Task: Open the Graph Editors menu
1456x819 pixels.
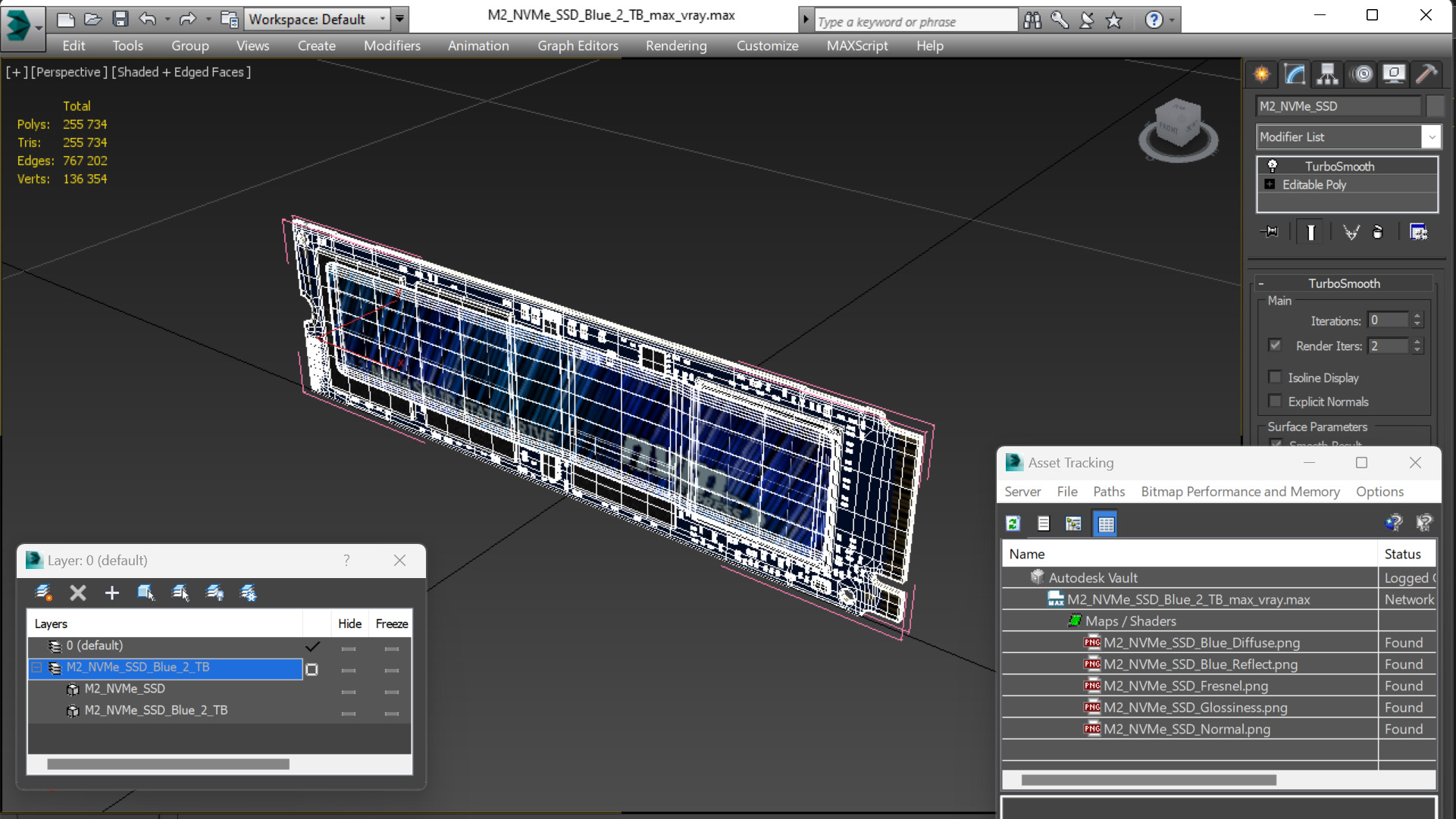Action: tap(578, 46)
